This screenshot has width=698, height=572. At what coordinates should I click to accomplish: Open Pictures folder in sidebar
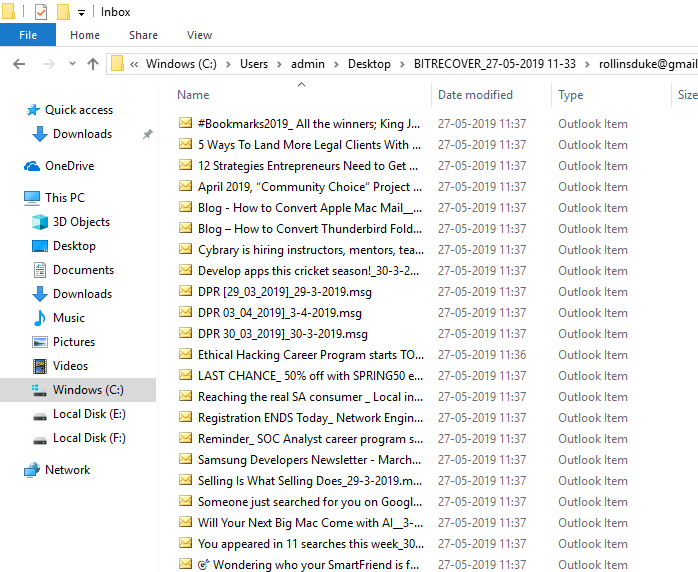click(74, 342)
